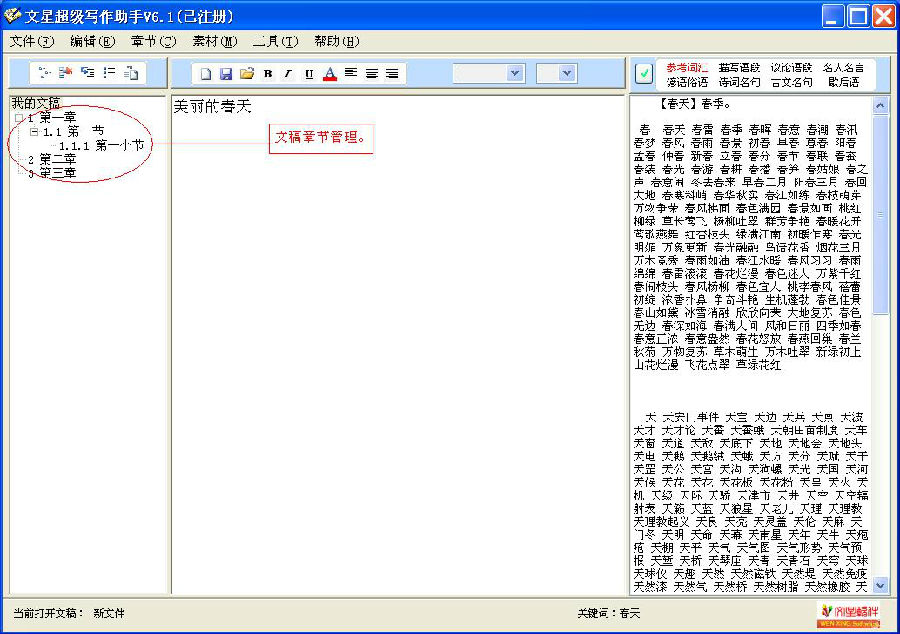This screenshot has width=900, height=634.
Task: Toggle italic text formatting
Action: 288,73
